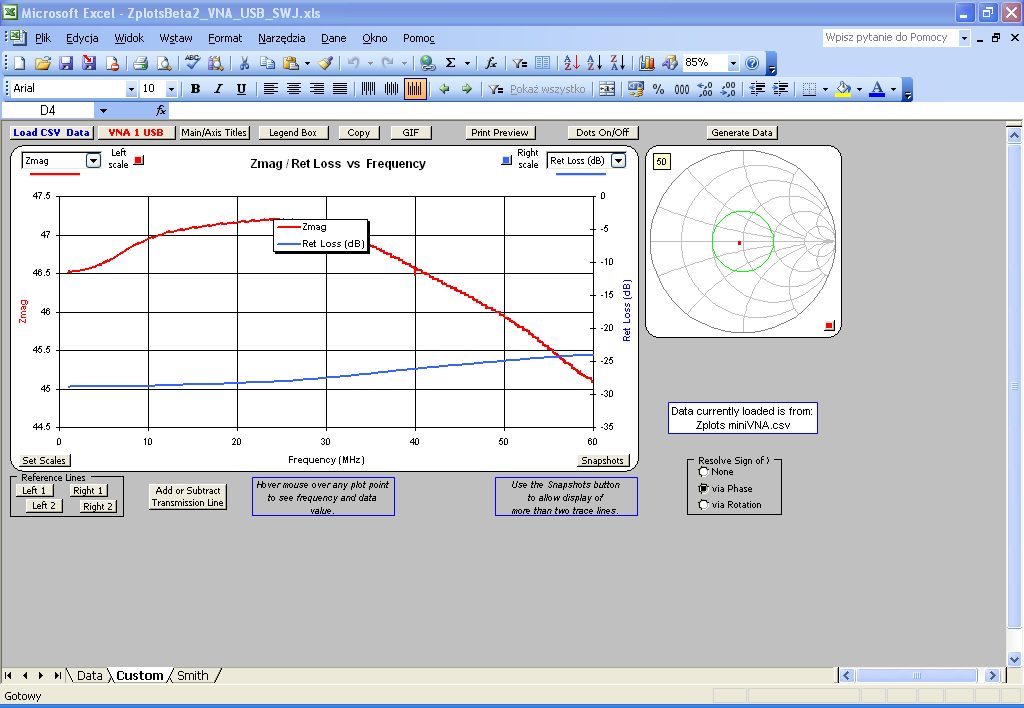Screen dimensions: 1024x708
Task: Open the Narzędzia menu
Action: [x=281, y=38]
